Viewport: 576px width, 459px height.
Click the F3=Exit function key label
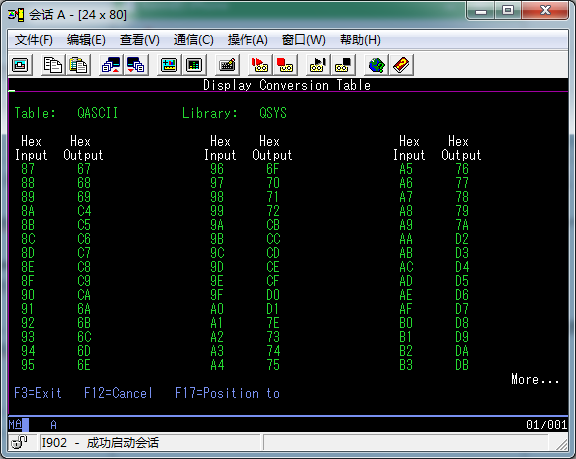(x=38, y=393)
